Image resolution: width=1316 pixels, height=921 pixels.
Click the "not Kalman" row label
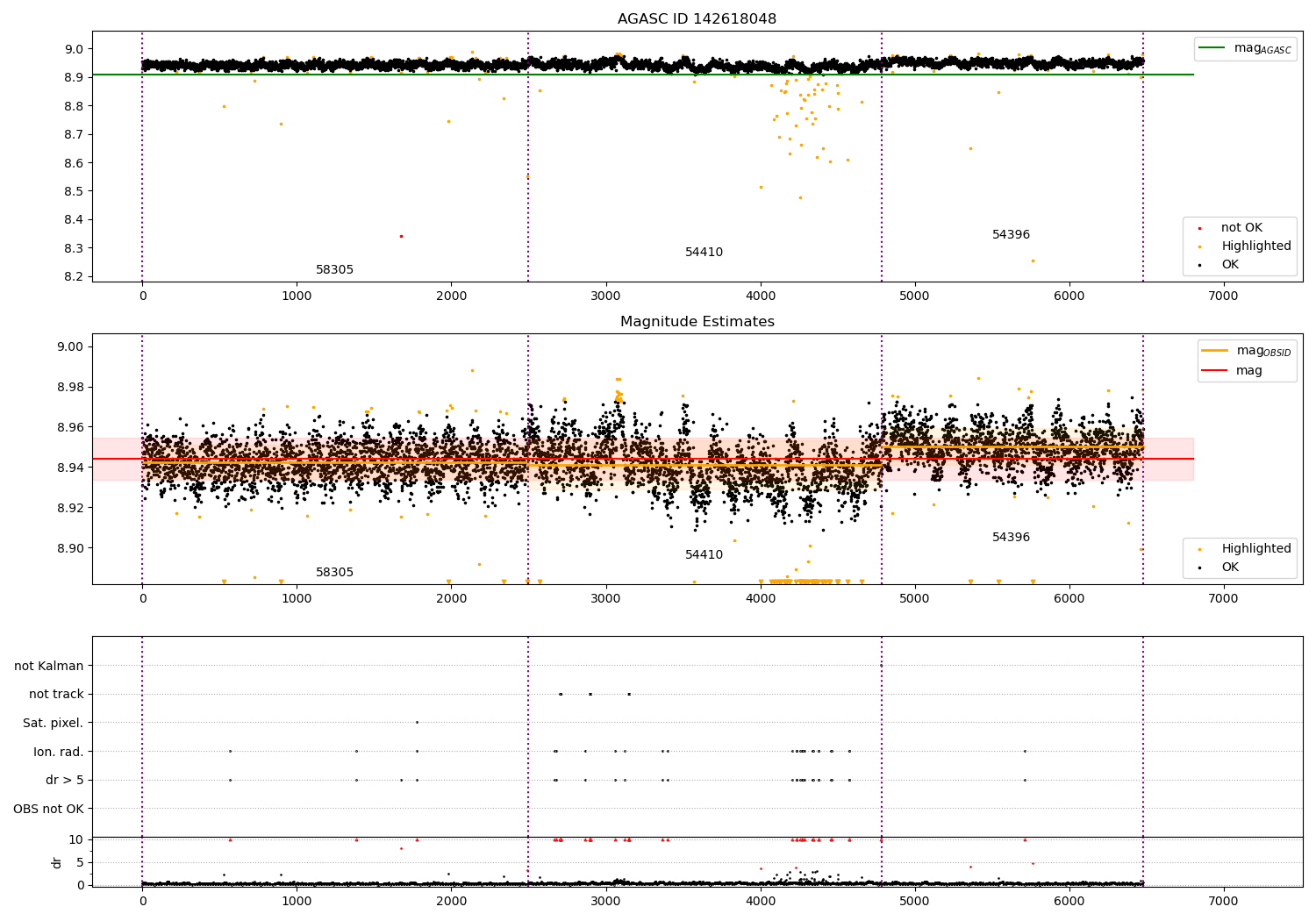coord(49,667)
